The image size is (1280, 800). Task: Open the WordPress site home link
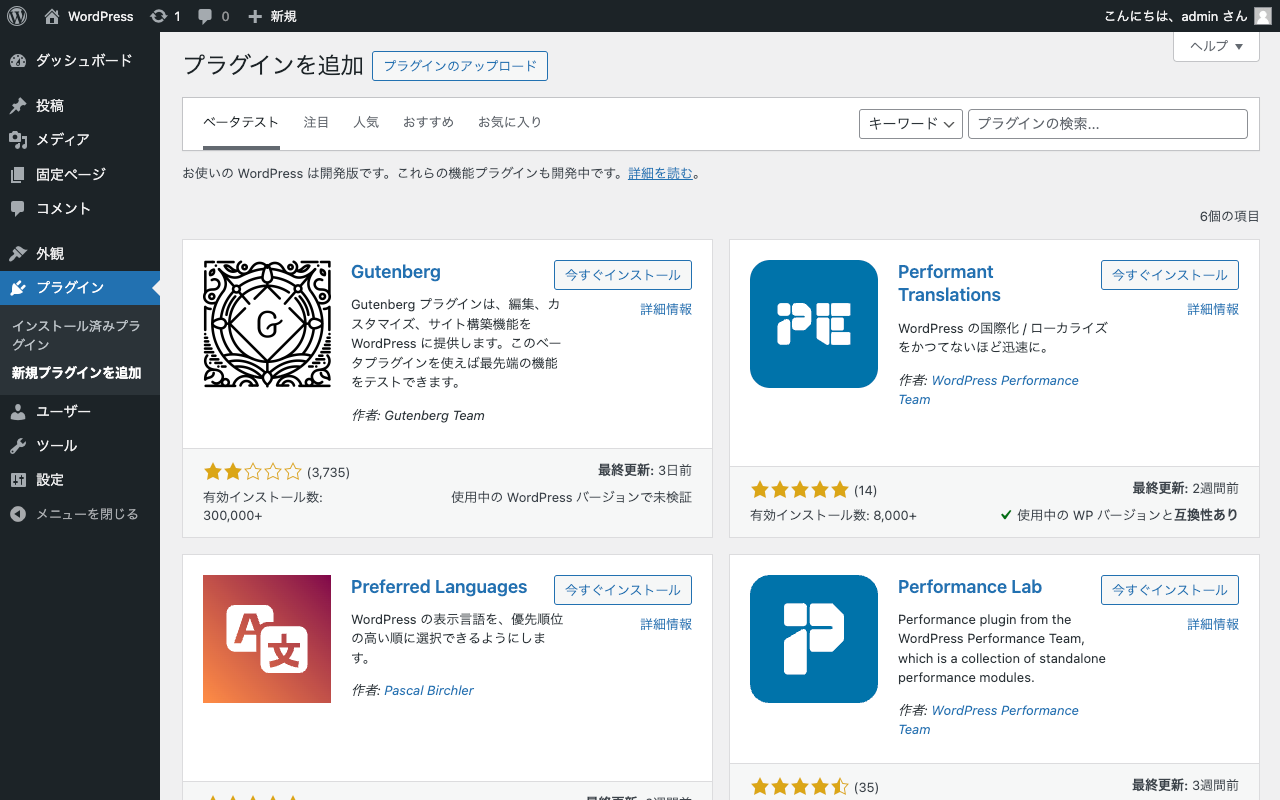[x=89, y=16]
